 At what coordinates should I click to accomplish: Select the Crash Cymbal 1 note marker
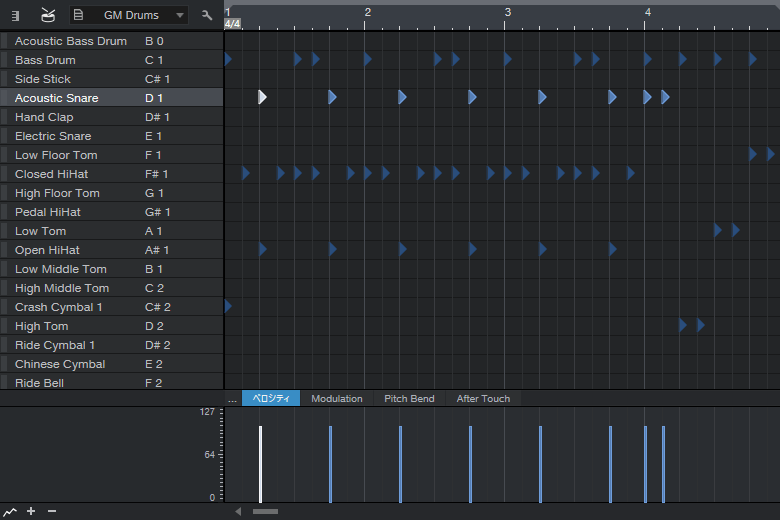228,306
